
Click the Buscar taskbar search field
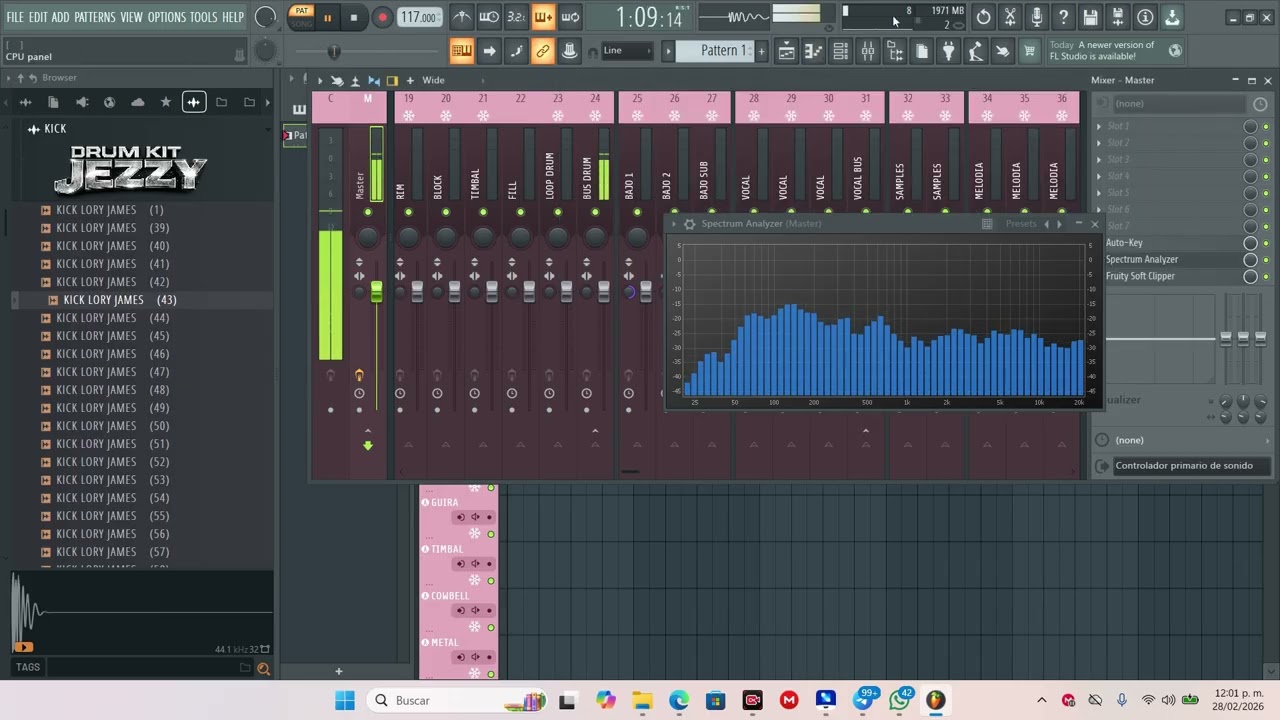point(457,701)
